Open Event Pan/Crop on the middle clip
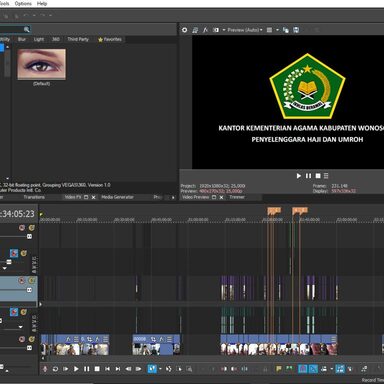Viewport: 384px width, 384px height. [153, 339]
